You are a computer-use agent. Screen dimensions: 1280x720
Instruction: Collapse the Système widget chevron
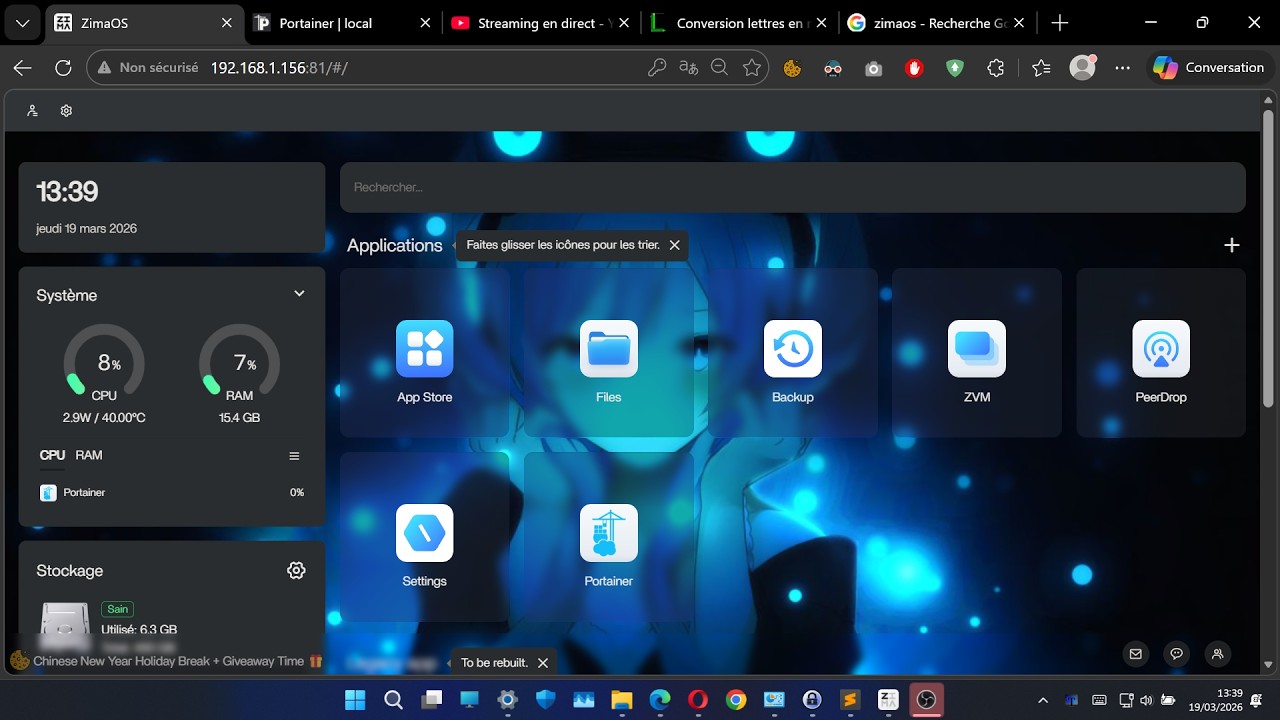[299, 293]
